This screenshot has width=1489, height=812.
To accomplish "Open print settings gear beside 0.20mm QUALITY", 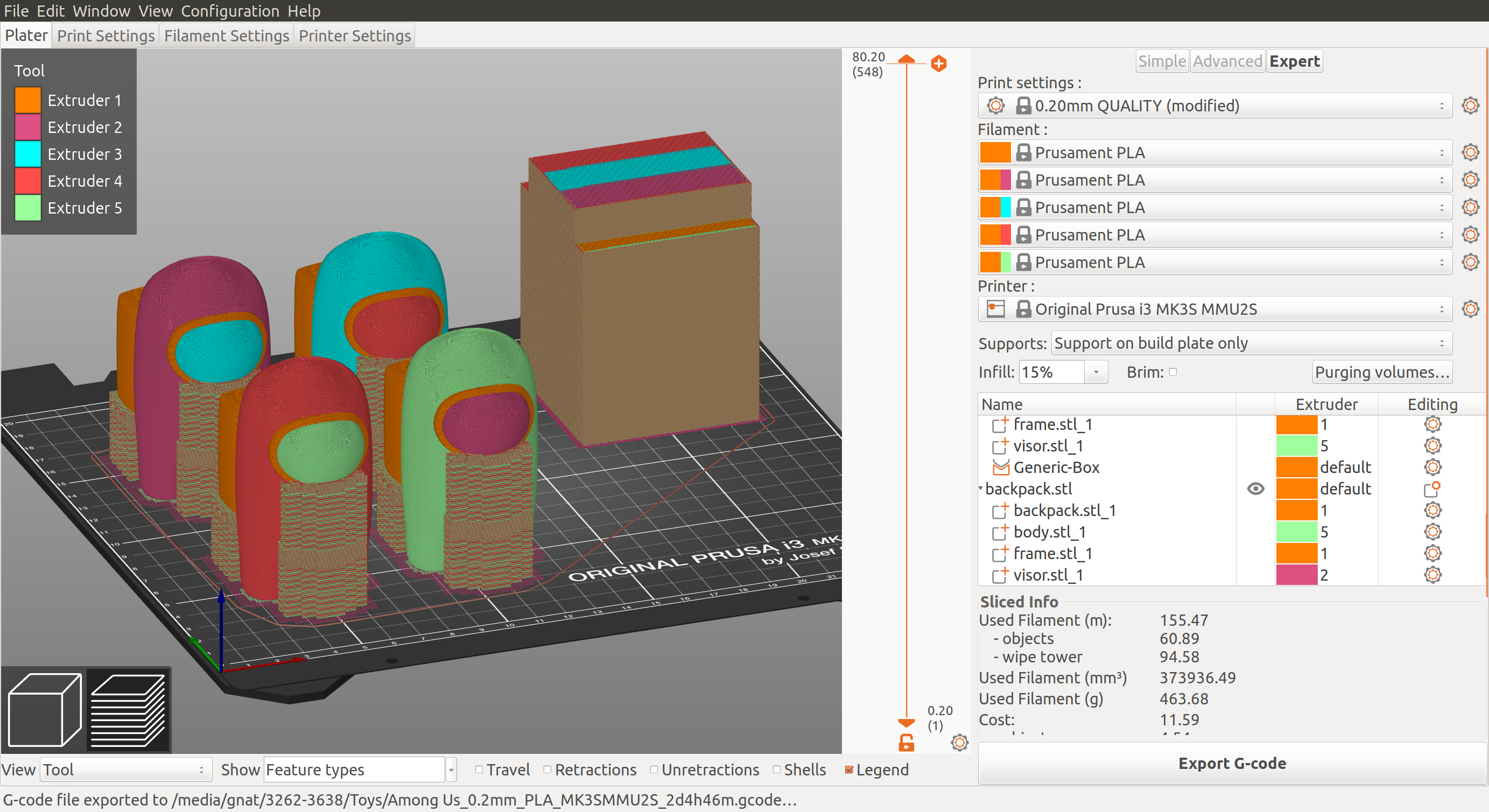I will pos(1470,105).
